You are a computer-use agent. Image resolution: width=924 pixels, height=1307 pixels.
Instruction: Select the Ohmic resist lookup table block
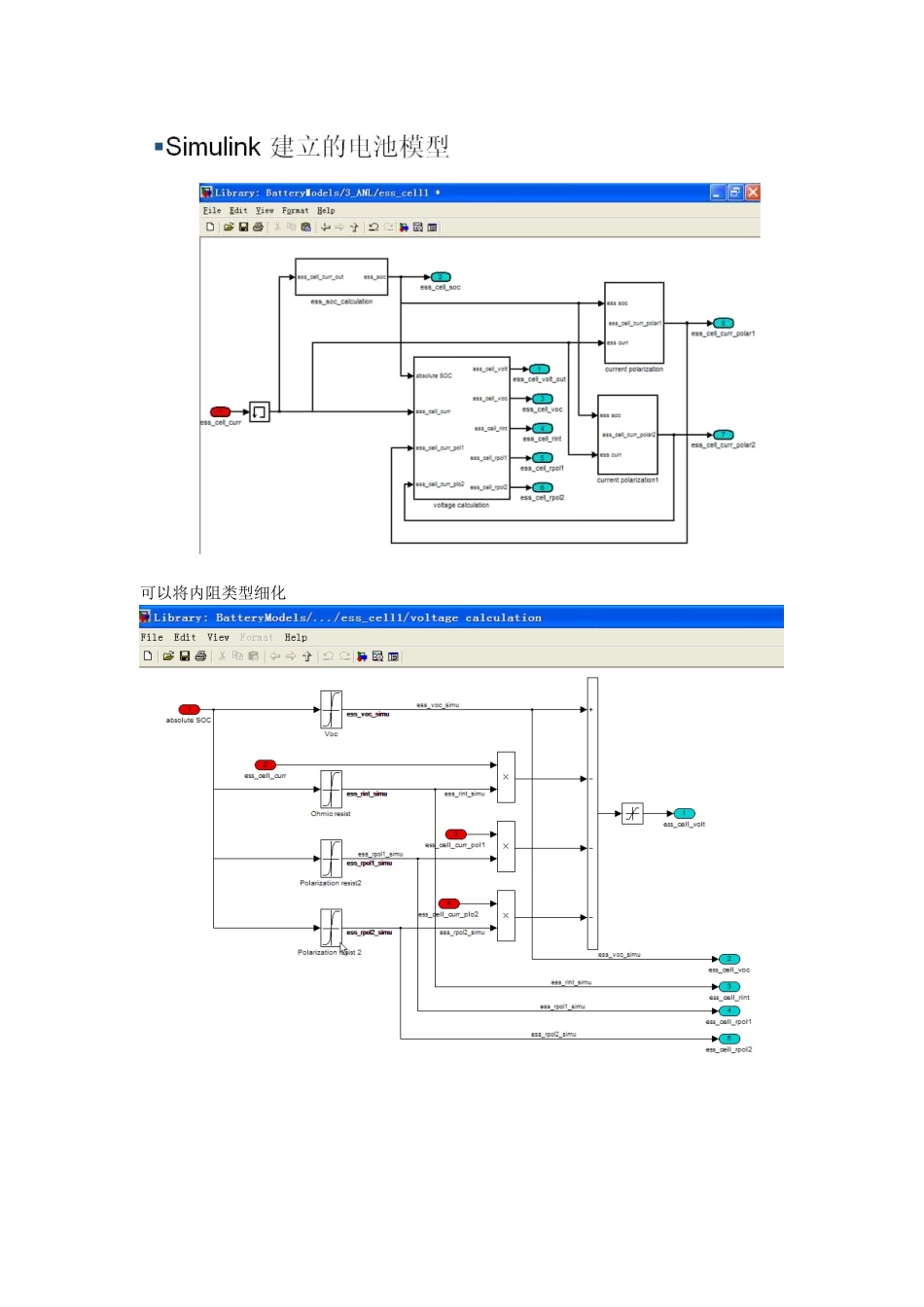click(x=332, y=789)
